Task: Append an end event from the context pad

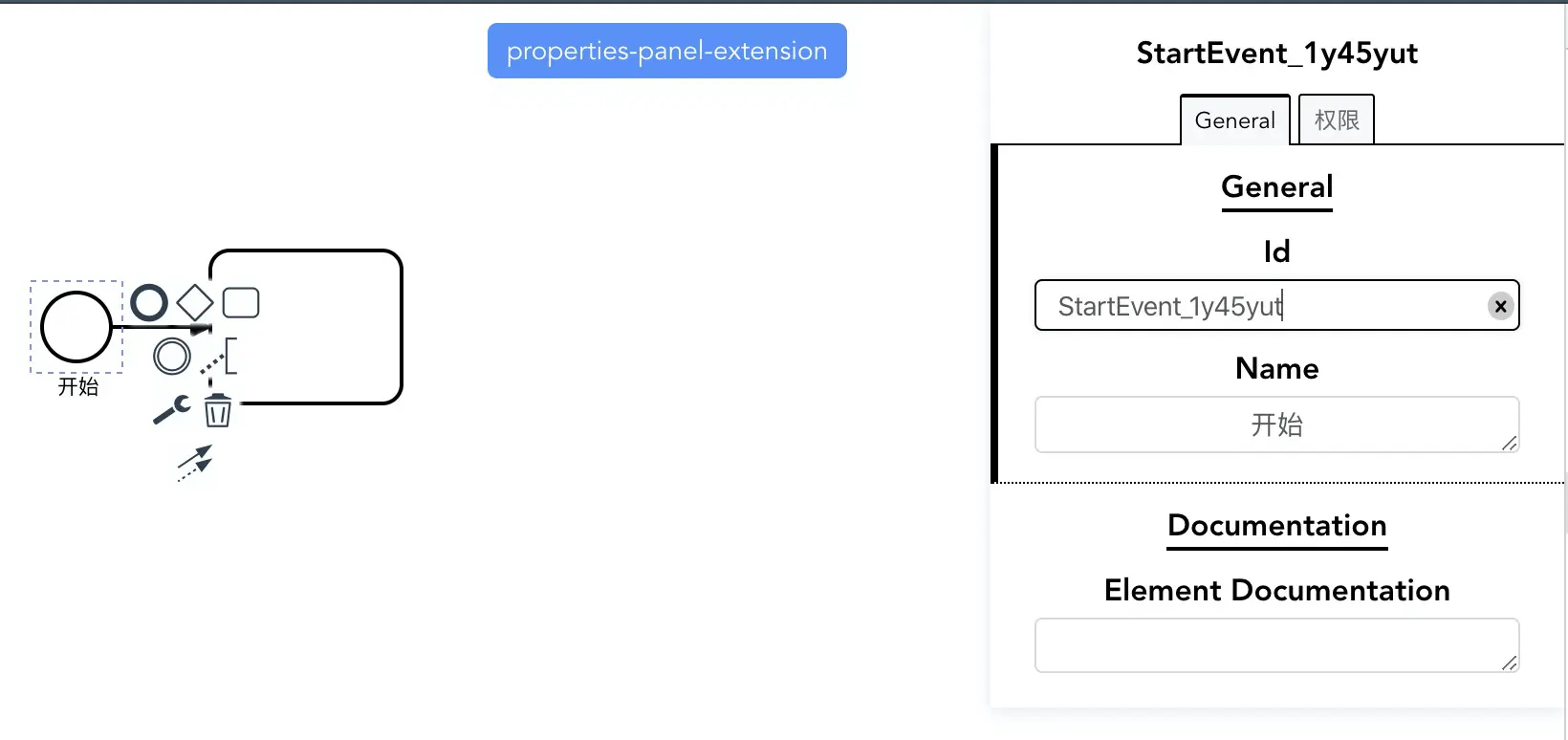Action: (x=149, y=302)
